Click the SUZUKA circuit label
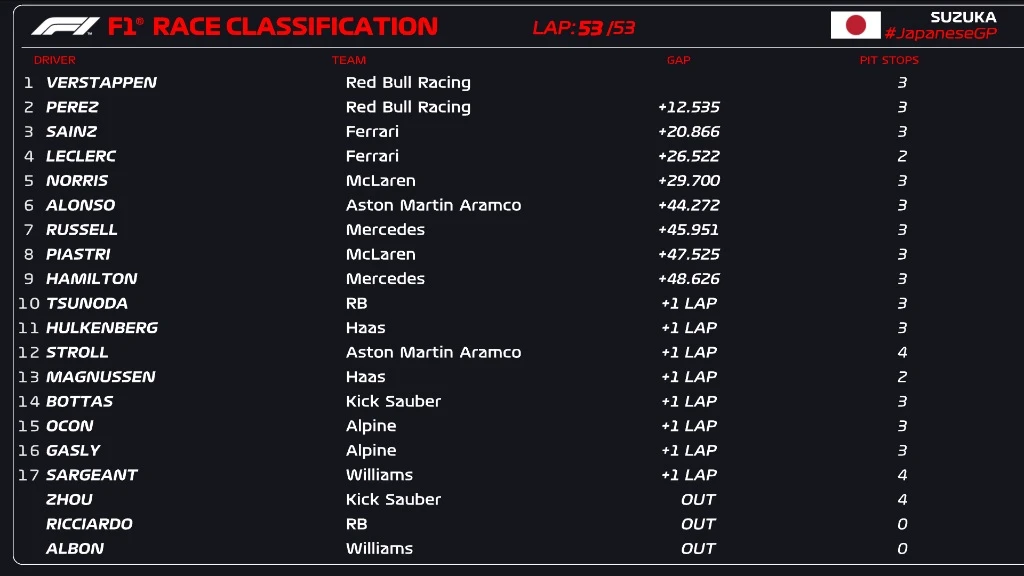The image size is (1024, 576). point(962,17)
